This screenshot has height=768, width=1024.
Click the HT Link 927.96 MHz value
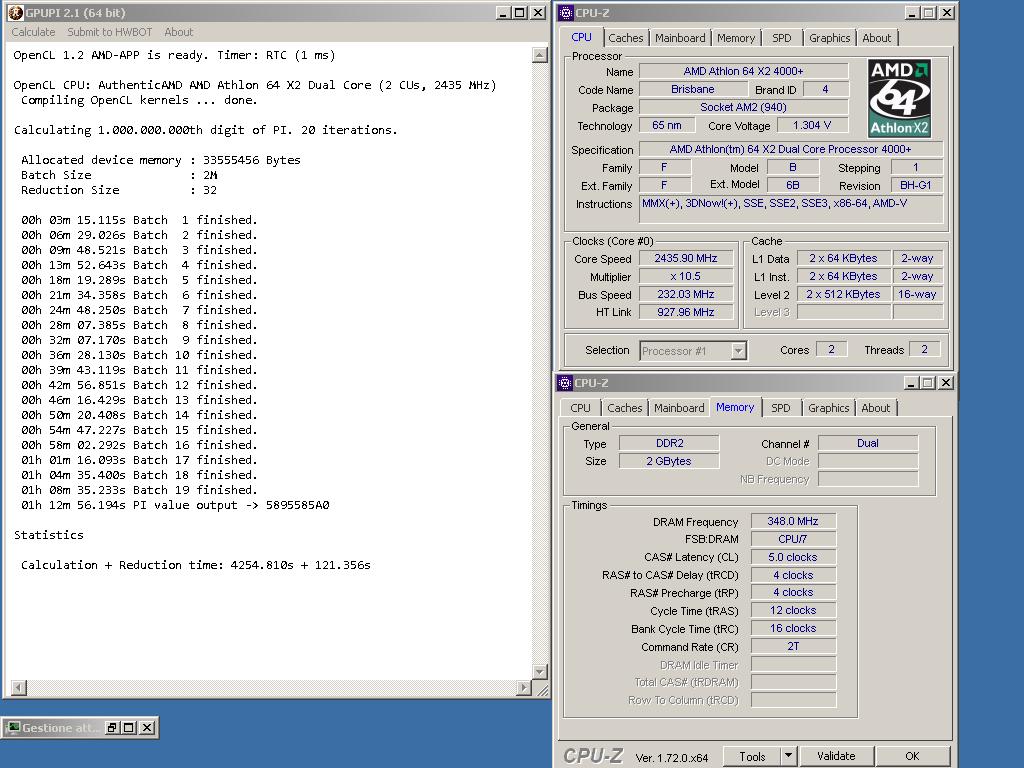686,312
